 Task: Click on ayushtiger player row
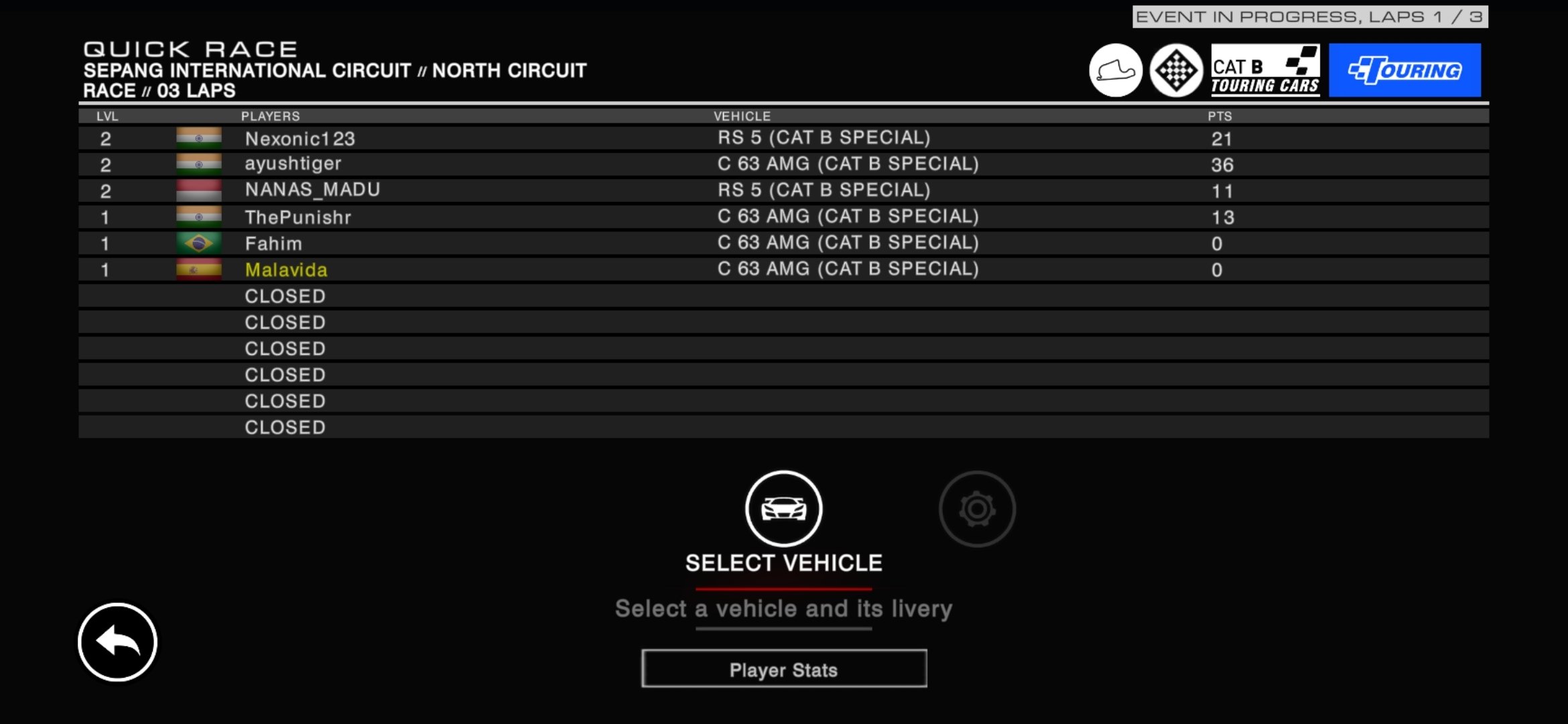click(x=783, y=163)
